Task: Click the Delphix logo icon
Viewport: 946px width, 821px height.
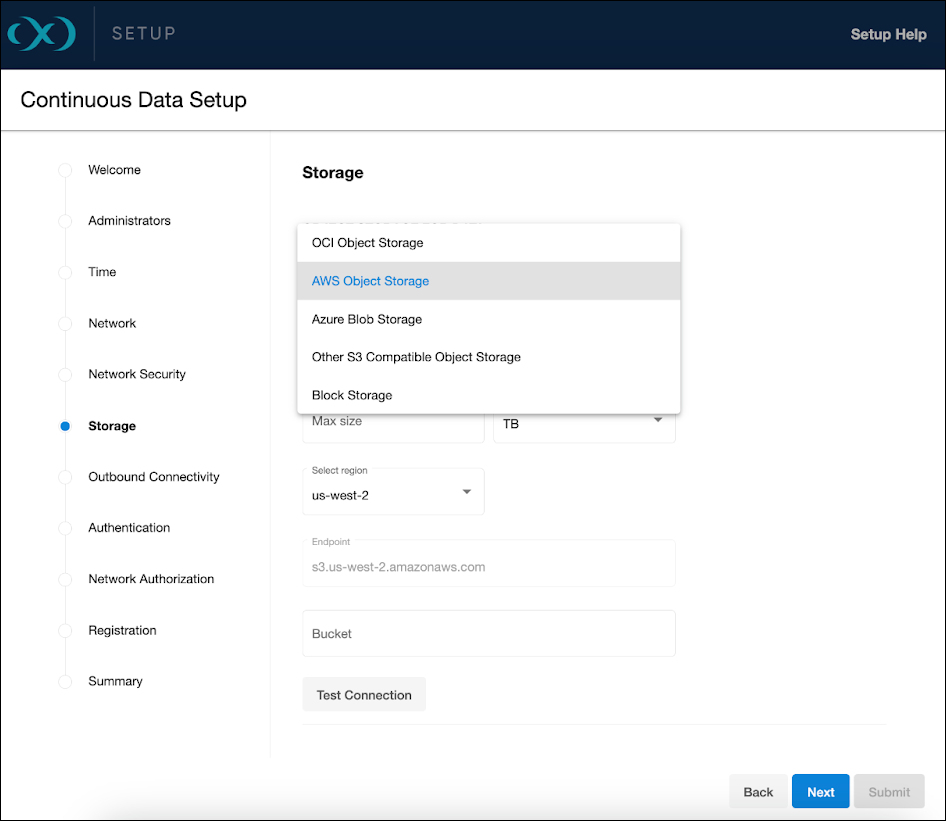Action: click(x=40, y=33)
